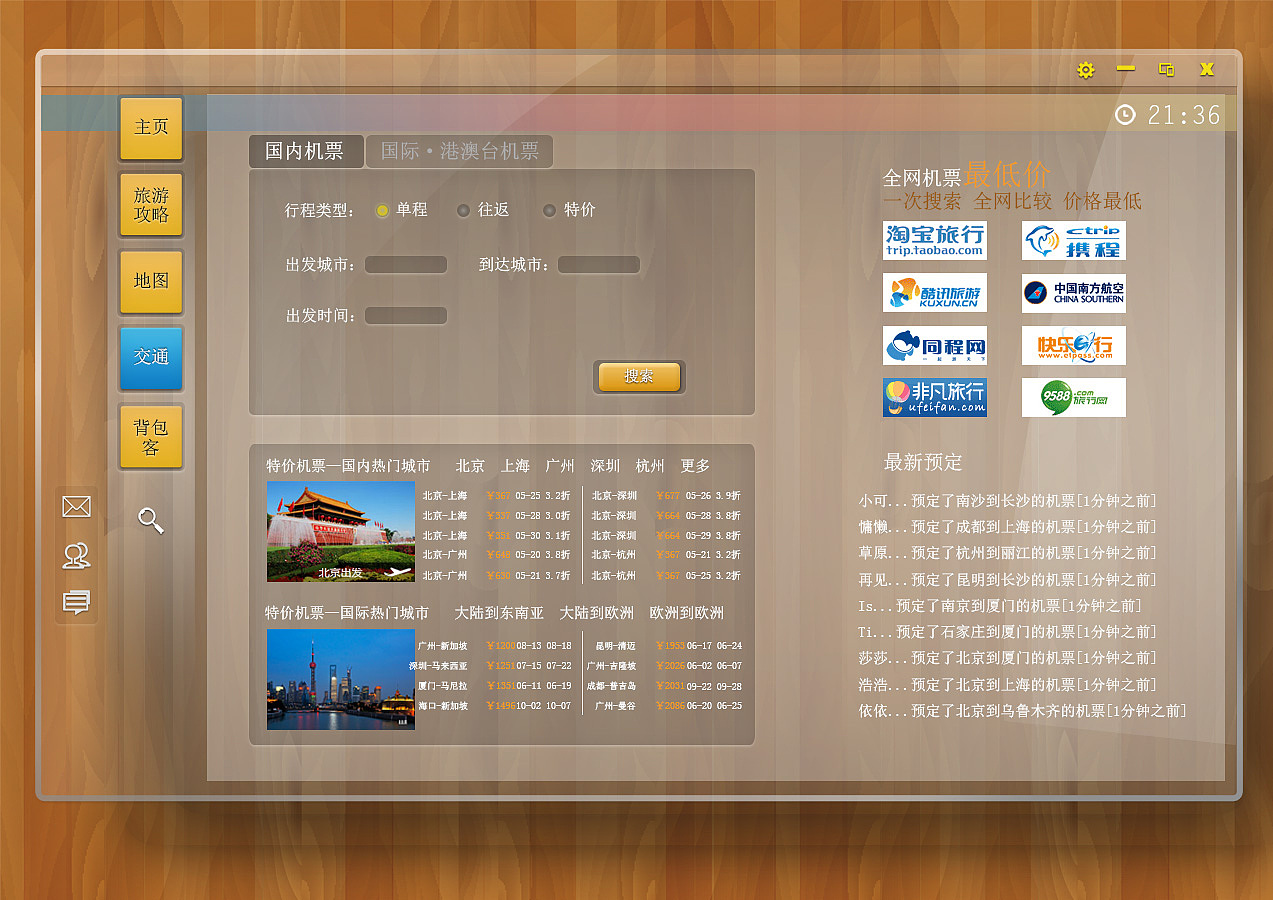Select the 欧洲到欧洲 route filter
1273x900 pixels.
[686, 613]
